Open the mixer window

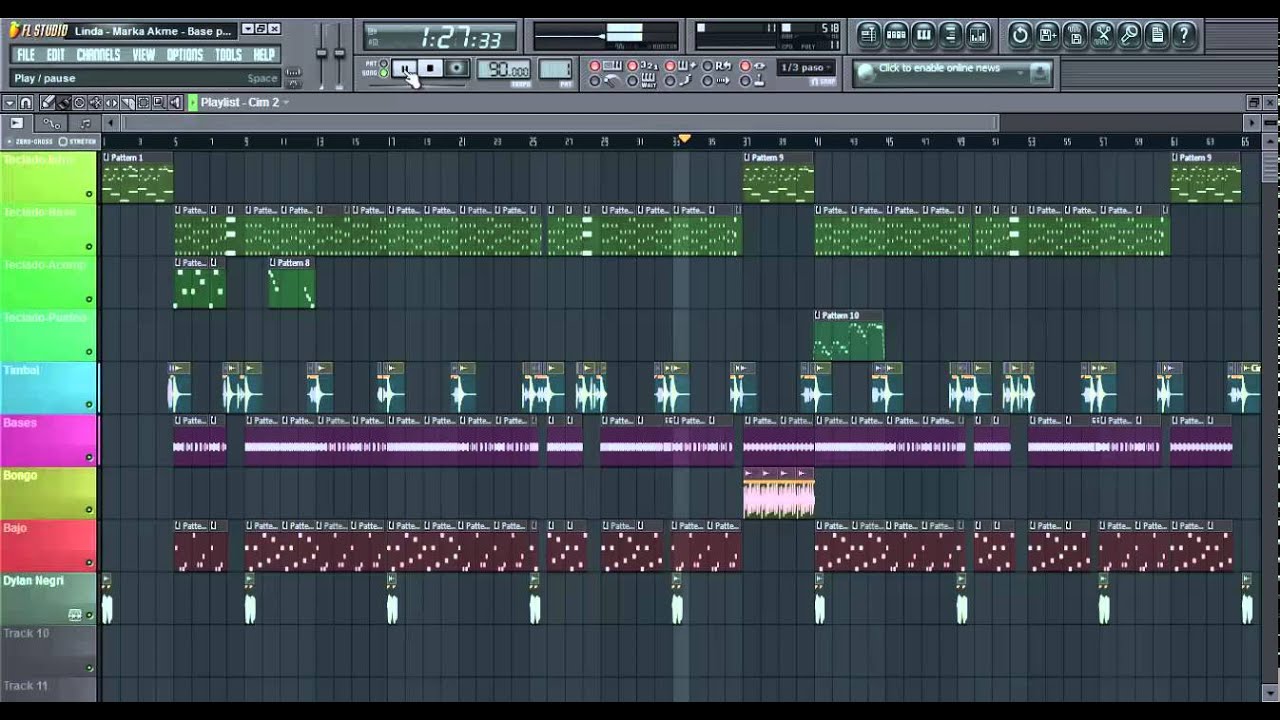pyautogui.click(x=978, y=35)
